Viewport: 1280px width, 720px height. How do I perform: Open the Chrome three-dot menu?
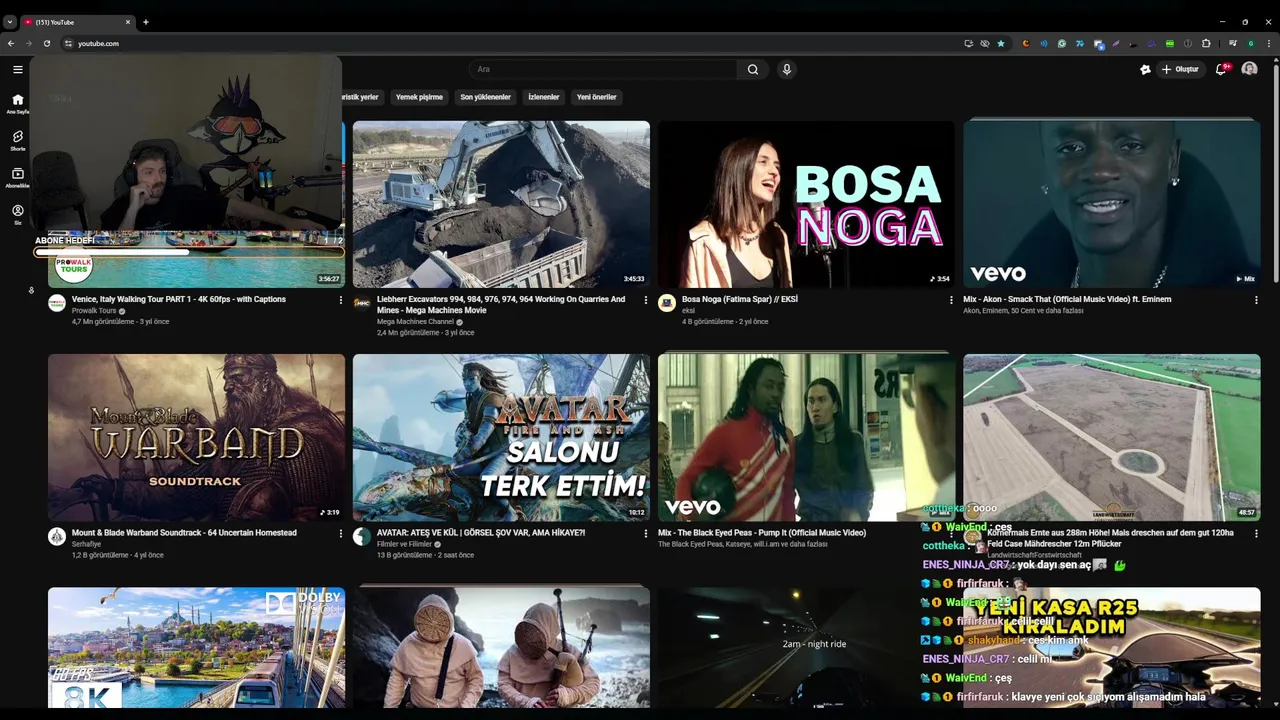1269,43
